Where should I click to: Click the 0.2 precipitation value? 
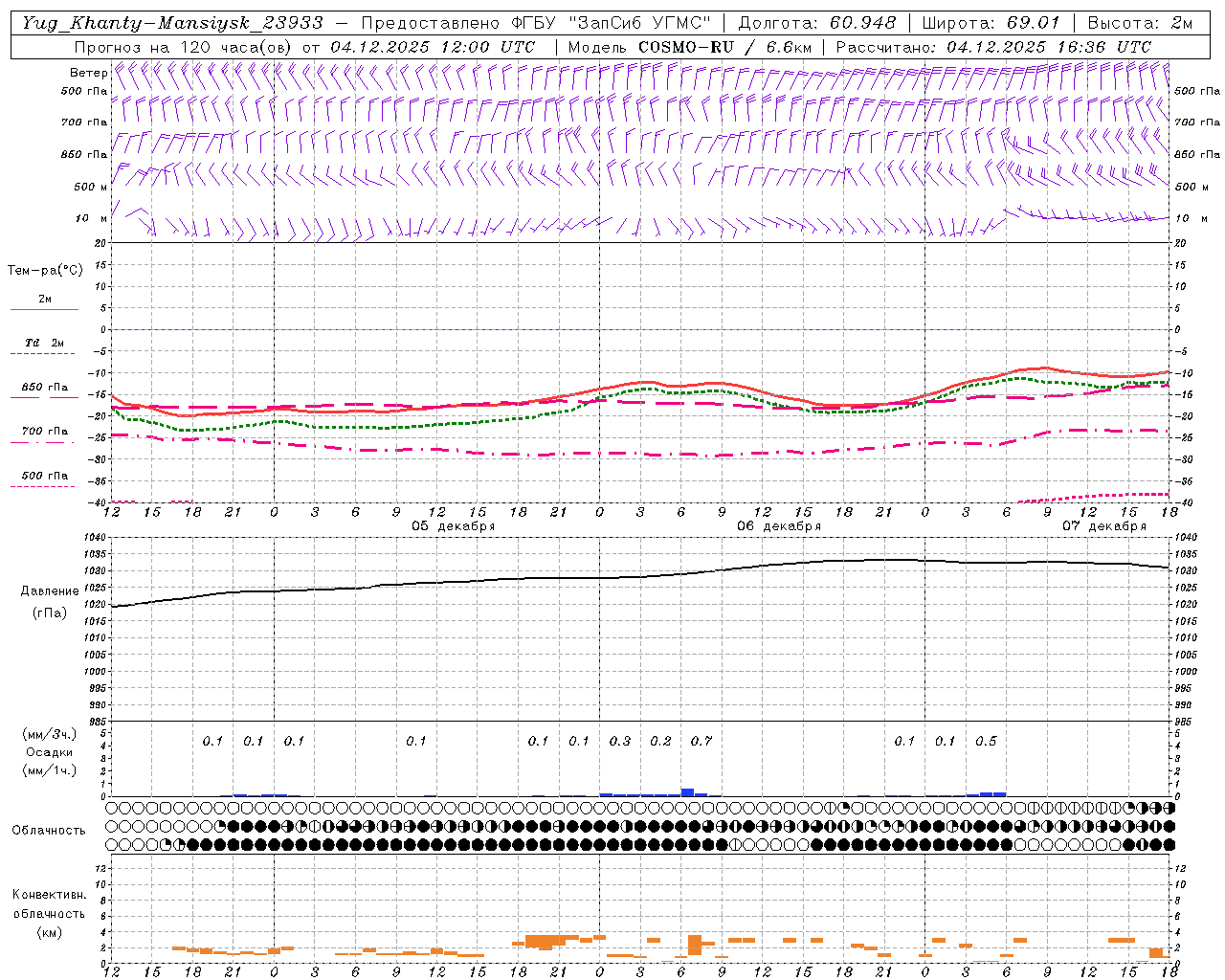(x=660, y=741)
